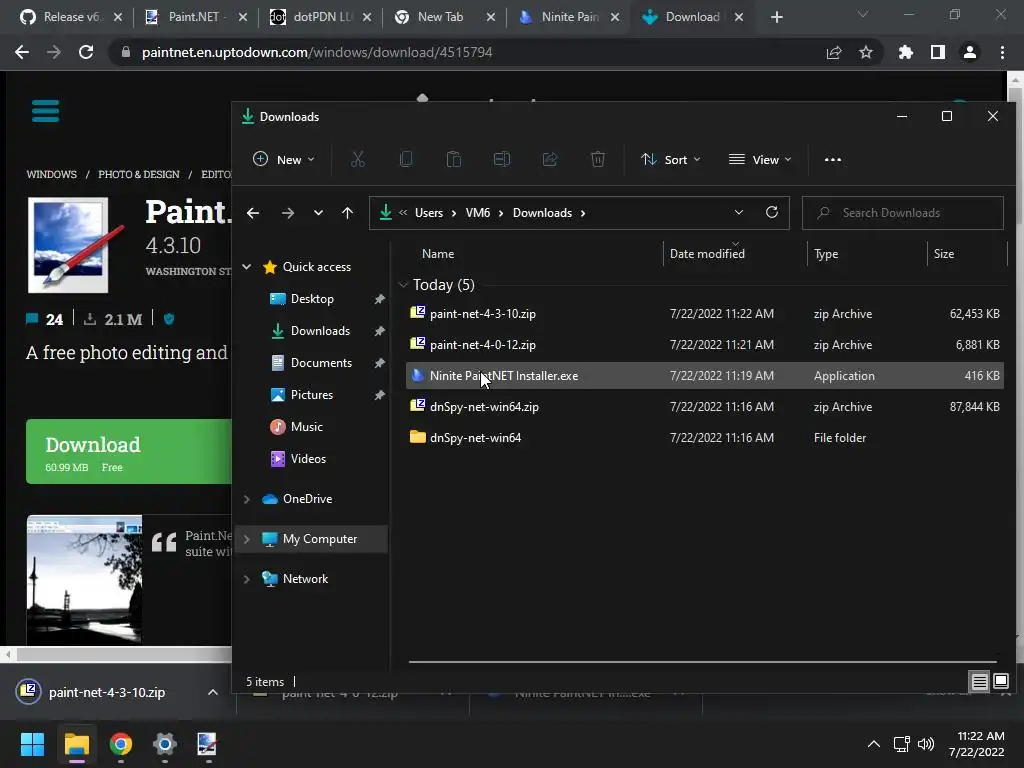Go forward in File Explorer navigation

tap(287, 213)
